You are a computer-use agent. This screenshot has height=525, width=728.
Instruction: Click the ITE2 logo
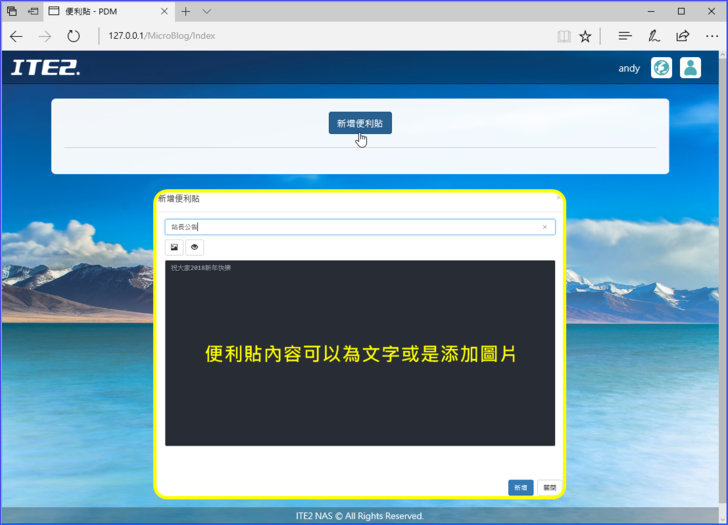tap(46, 68)
